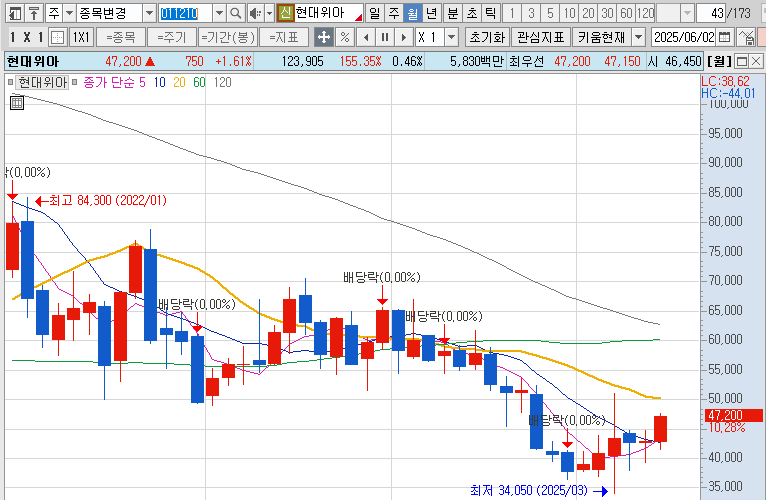
Task: Click the bar count field showing 43
Action: (711, 13)
